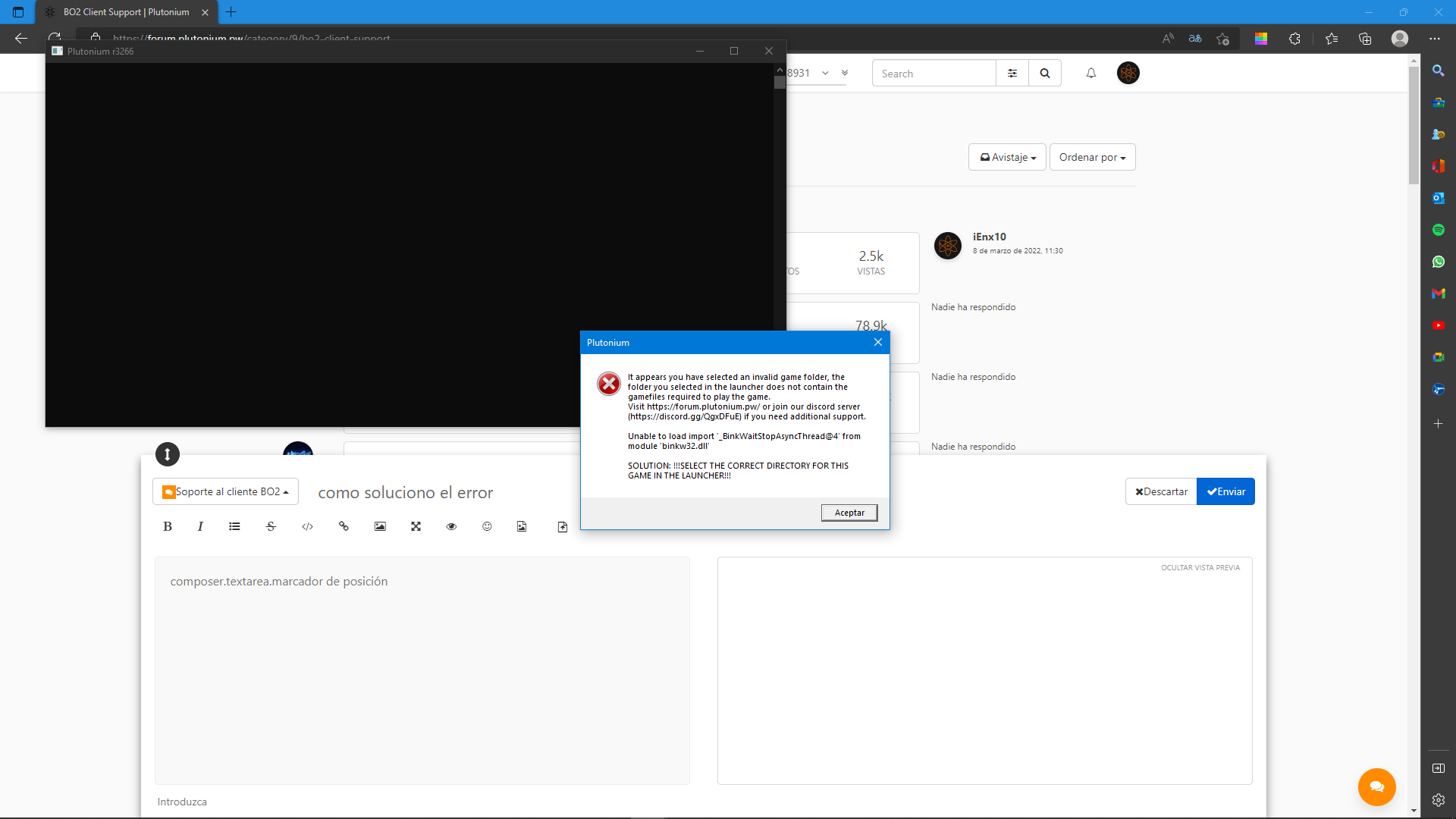Click the forum Search input field
This screenshot has width=1456, height=819.
(x=934, y=74)
